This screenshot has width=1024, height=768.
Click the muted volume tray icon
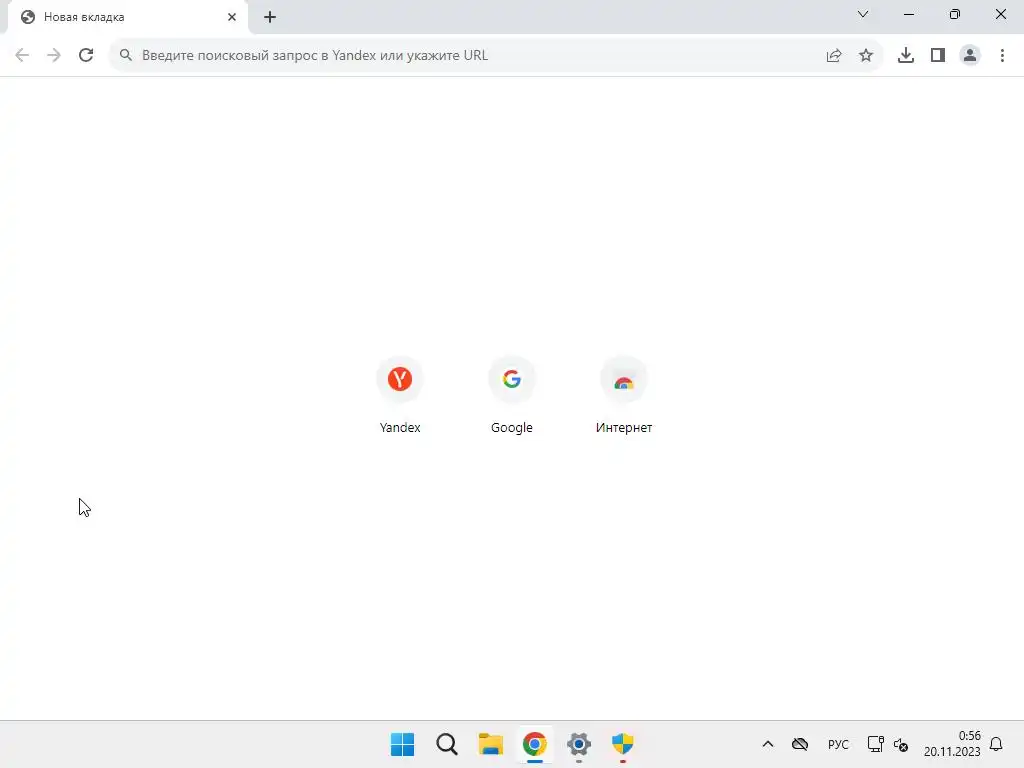click(901, 744)
